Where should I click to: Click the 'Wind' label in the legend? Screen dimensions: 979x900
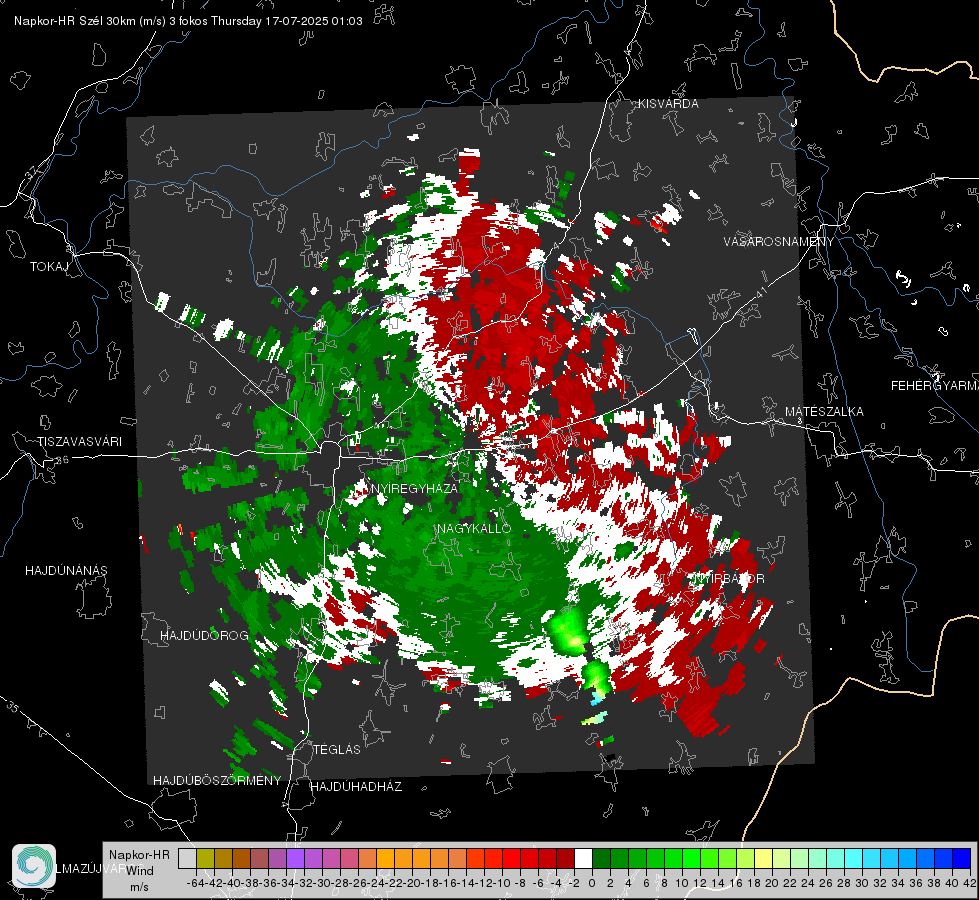140,871
